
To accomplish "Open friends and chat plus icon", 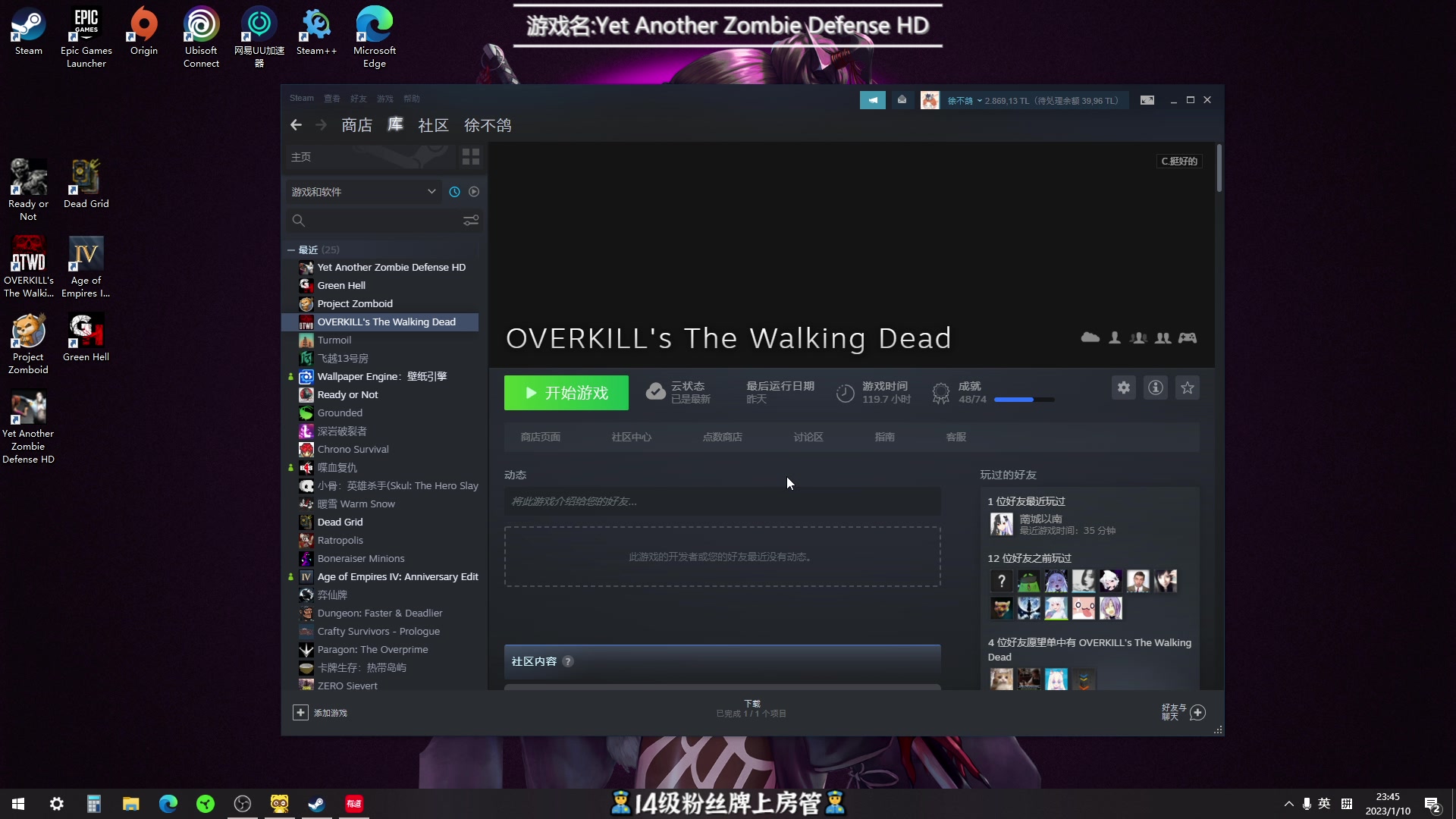I will 1197,713.
